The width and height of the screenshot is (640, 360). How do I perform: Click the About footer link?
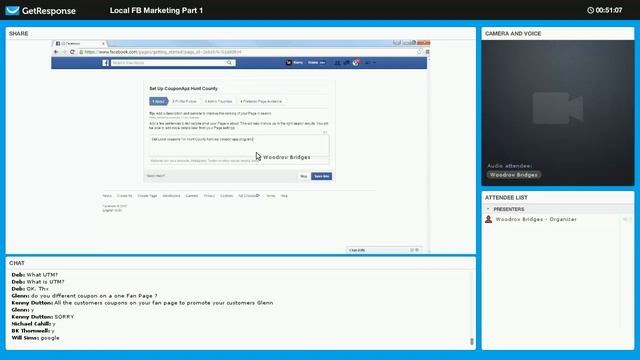pyautogui.click(x=107, y=196)
